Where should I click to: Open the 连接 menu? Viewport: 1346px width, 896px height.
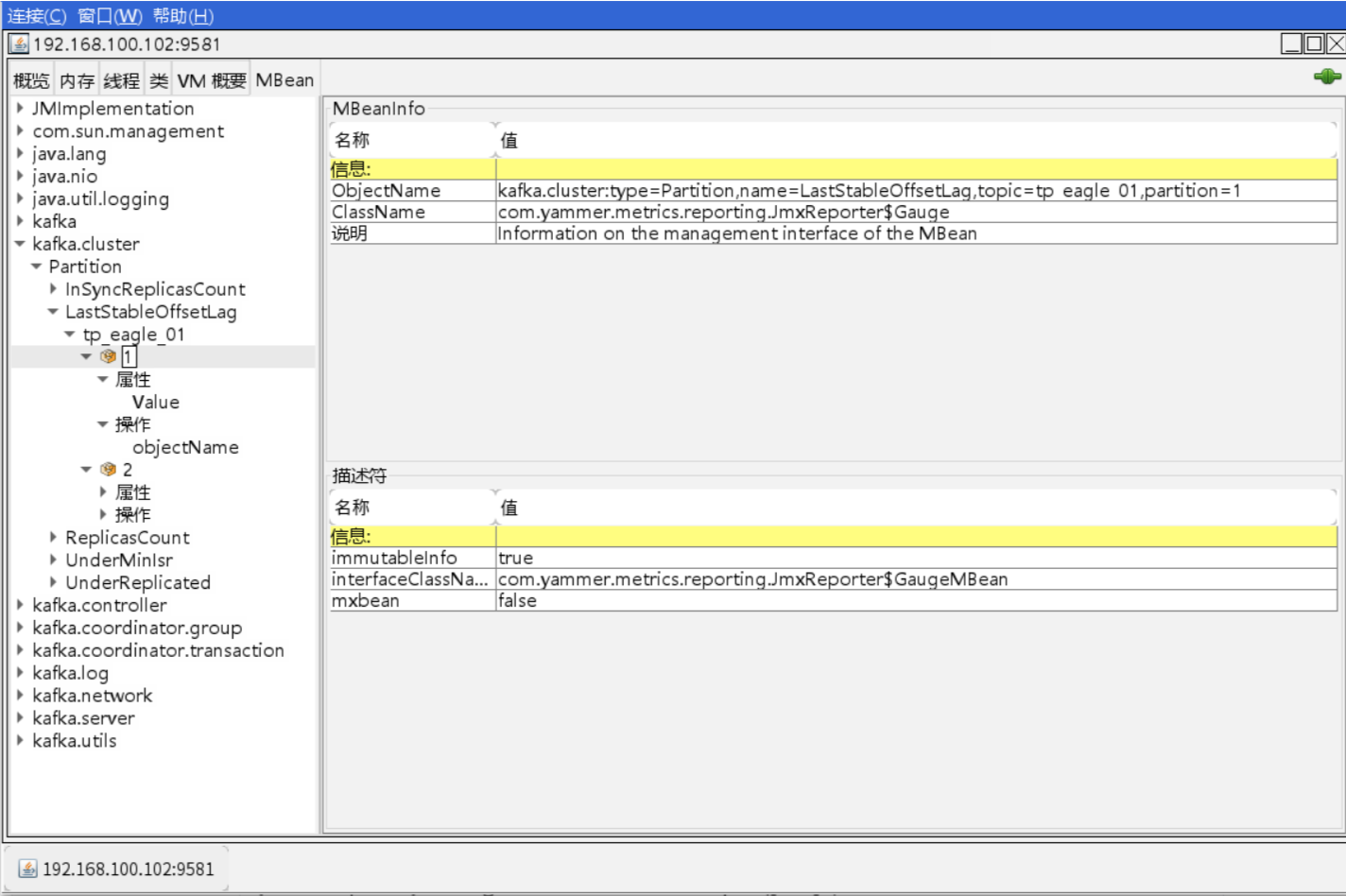click(37, 16)
